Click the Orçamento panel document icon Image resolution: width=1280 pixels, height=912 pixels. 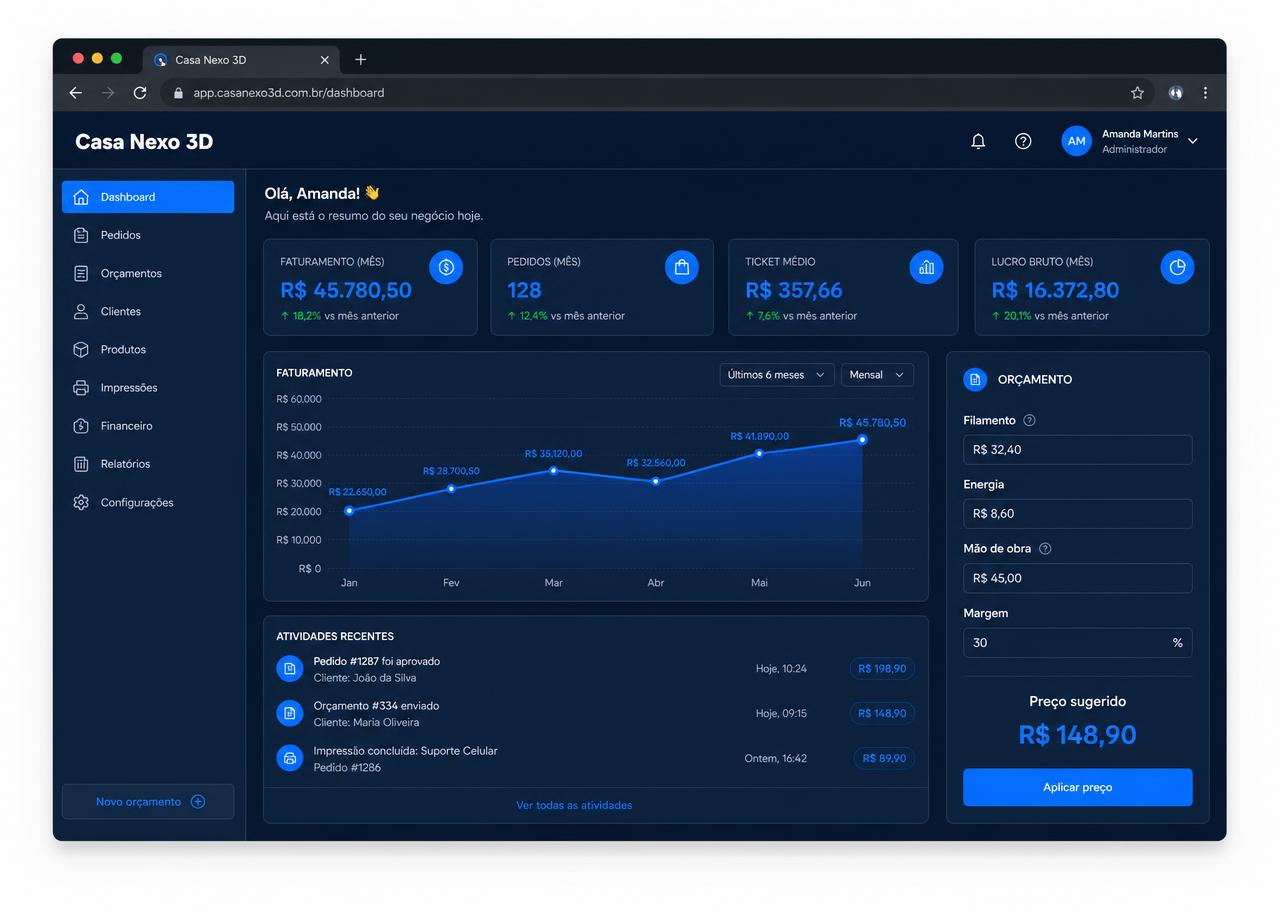click(975, 380)
